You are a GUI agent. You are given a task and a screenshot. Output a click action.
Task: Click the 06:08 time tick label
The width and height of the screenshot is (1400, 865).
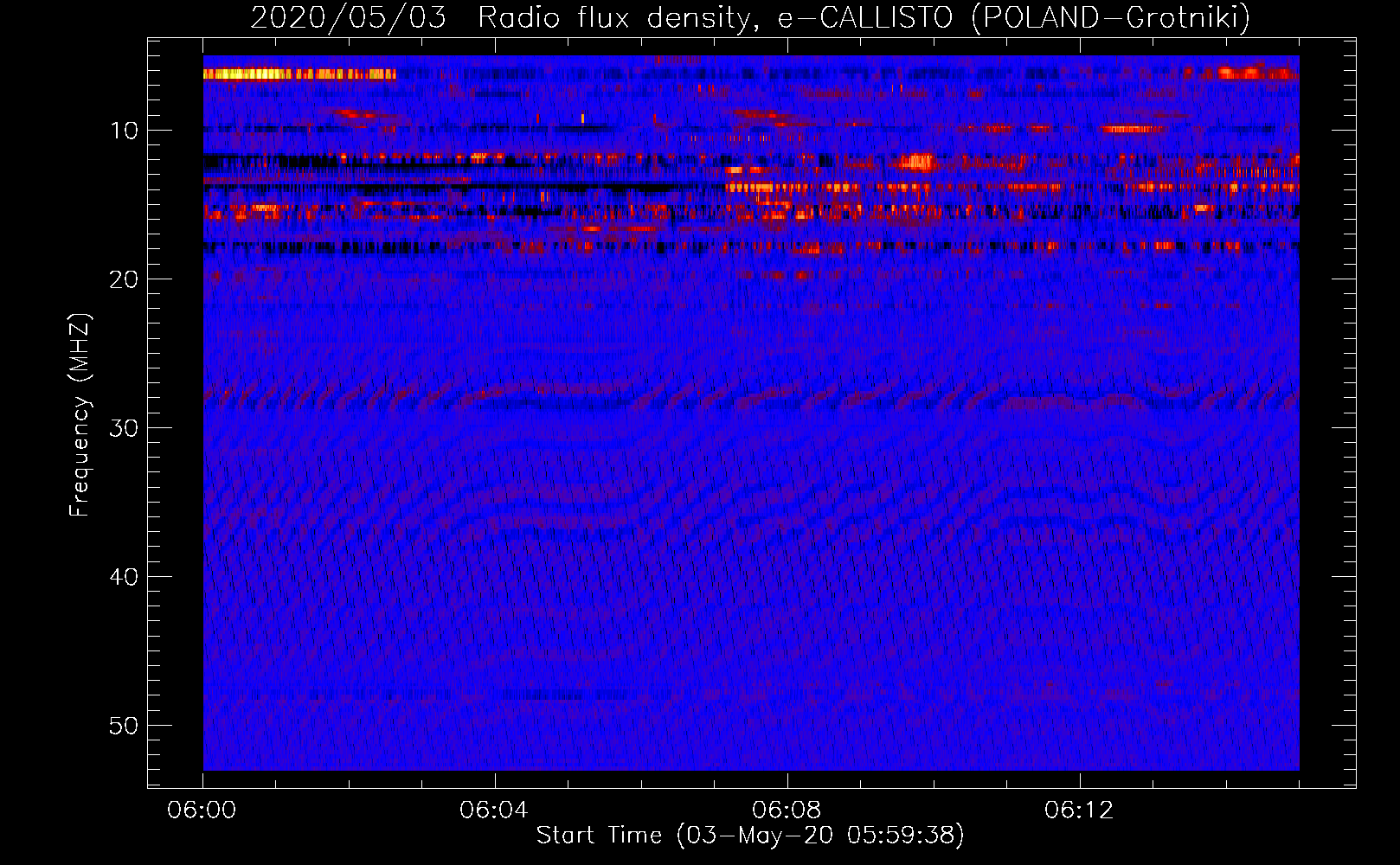[787, 811]
